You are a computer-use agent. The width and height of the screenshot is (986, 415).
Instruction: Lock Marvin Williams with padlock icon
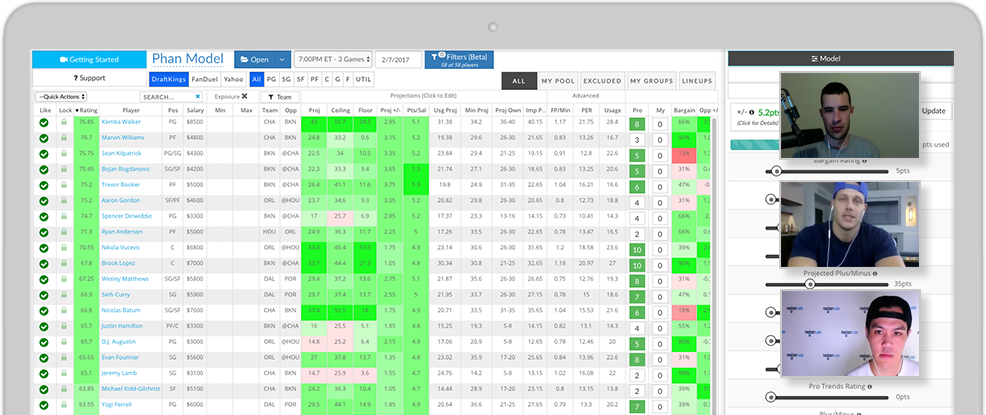click(x=64, y=138)
